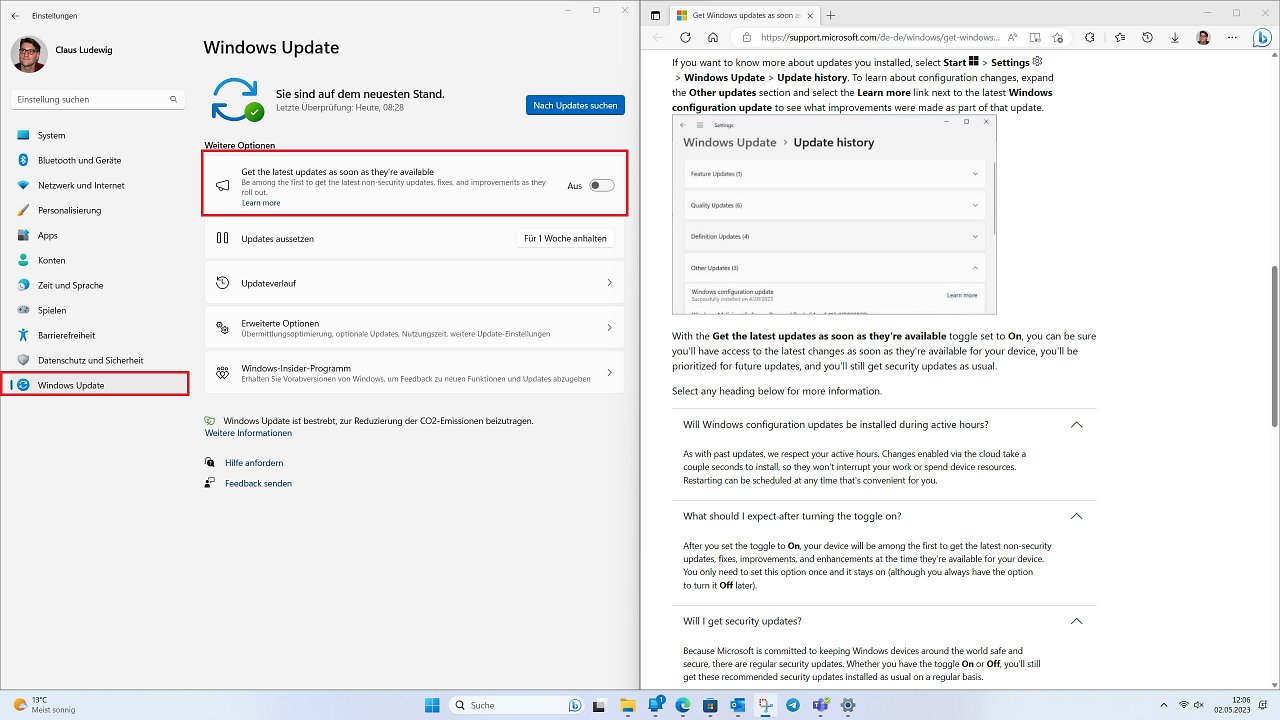Open a new tab in Edge
Viewport: 1280px width, 720px height.
point(830,15)
